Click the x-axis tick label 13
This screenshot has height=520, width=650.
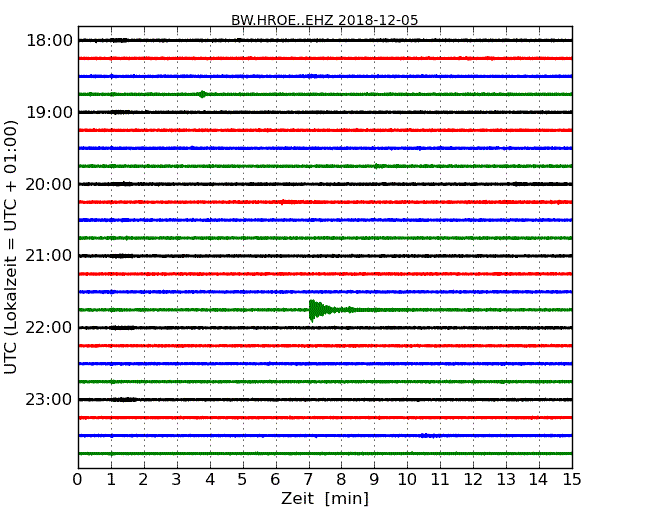(506, 480)
